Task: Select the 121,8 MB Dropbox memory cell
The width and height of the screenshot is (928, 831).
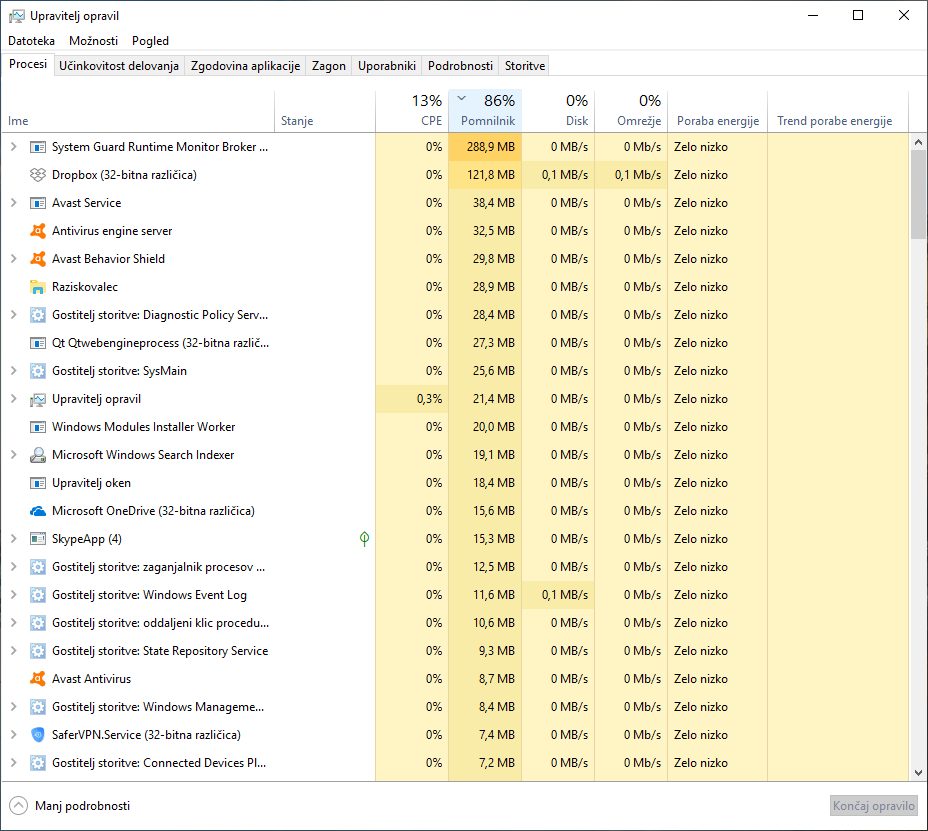Action: click(485, 175)
